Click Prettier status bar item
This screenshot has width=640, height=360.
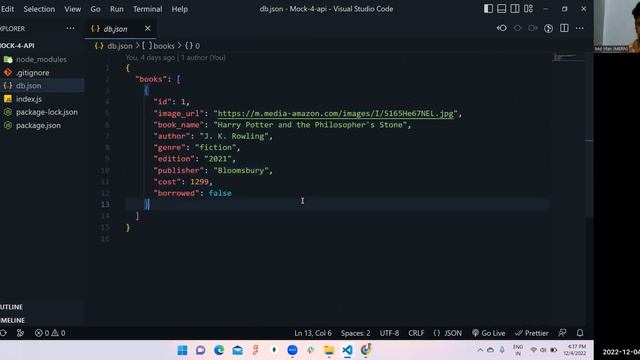[x=531, y=333]
